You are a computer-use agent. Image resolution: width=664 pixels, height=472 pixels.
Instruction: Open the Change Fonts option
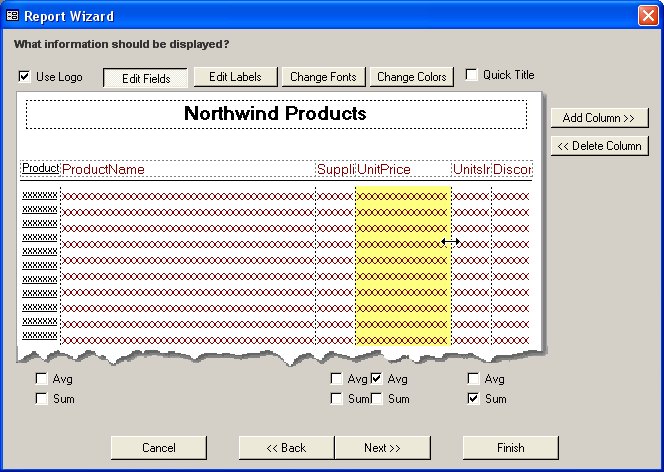click(x=324, y=77)
